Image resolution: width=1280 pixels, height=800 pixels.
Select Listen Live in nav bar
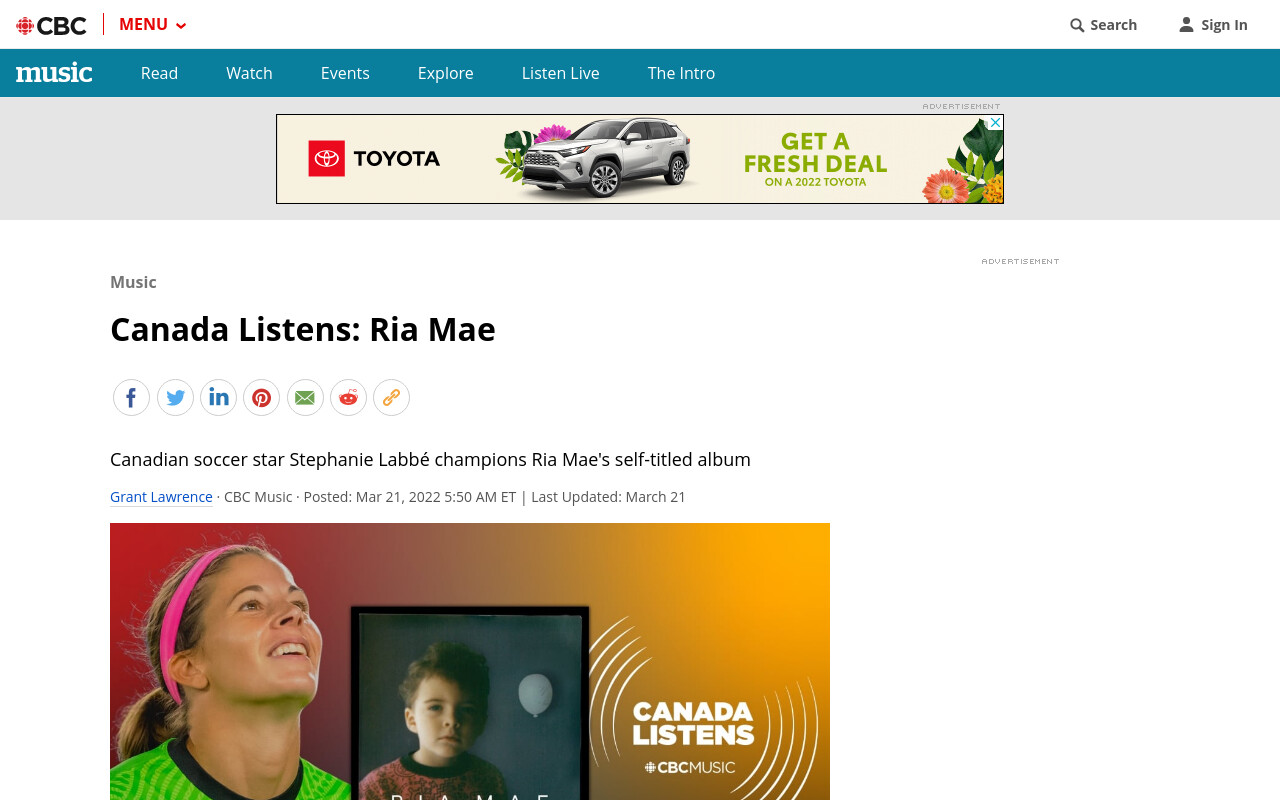point(560,73)
